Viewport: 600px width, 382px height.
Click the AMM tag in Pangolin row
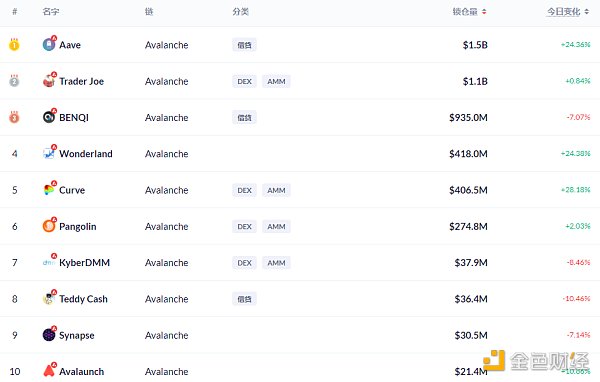(276, 227)
